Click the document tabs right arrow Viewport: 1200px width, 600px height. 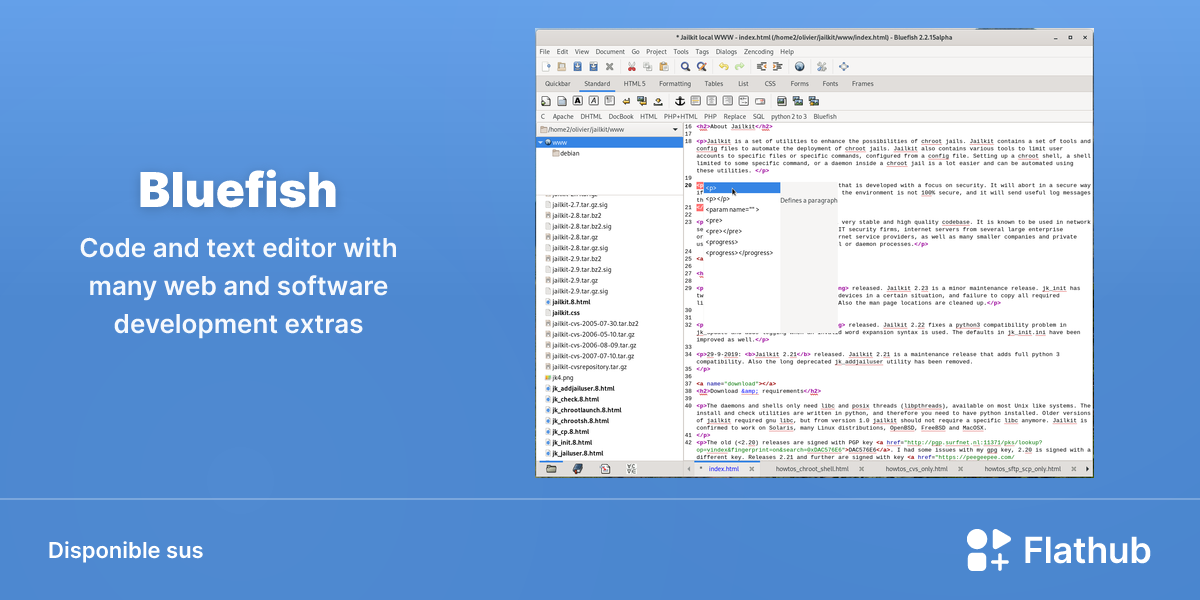click(x=1088, y=468)
